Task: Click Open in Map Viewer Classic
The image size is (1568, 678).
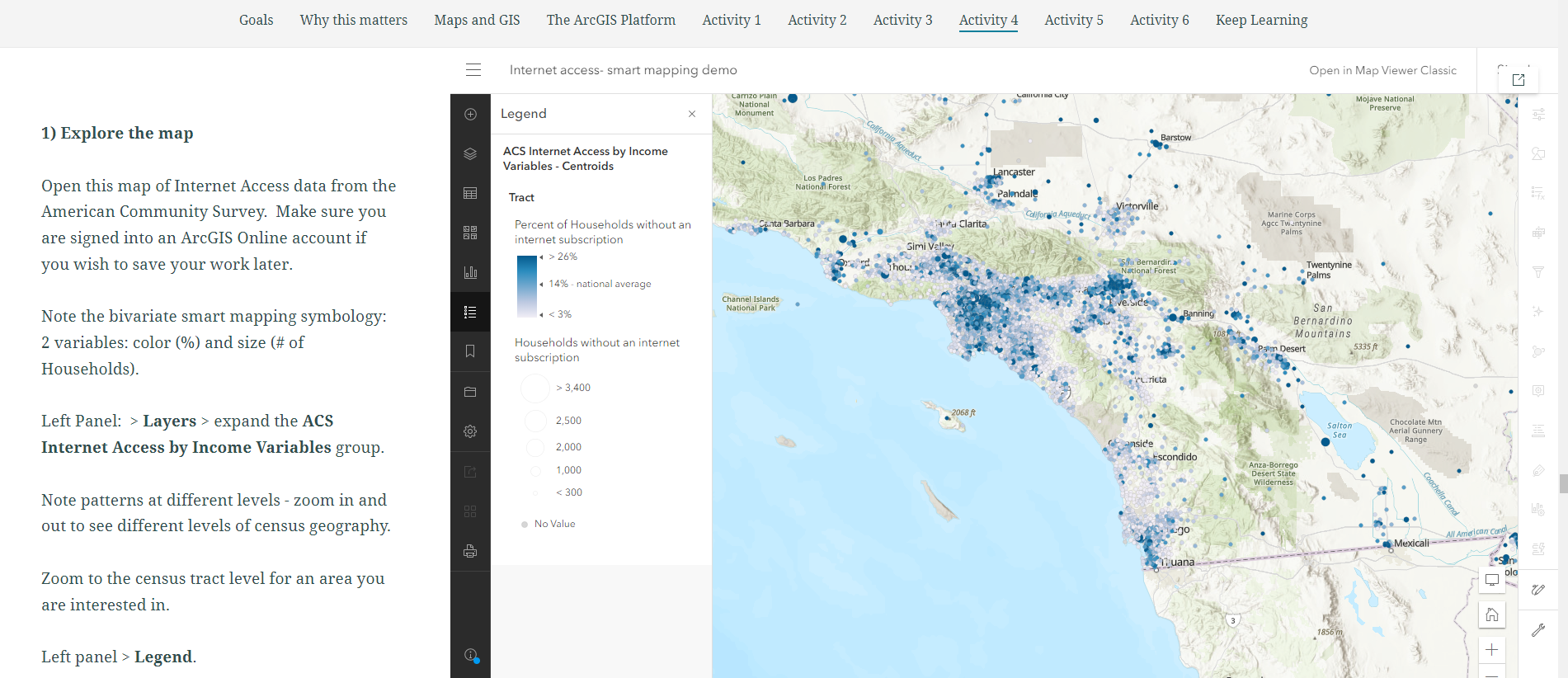Action: click(x=1382, y=70)
